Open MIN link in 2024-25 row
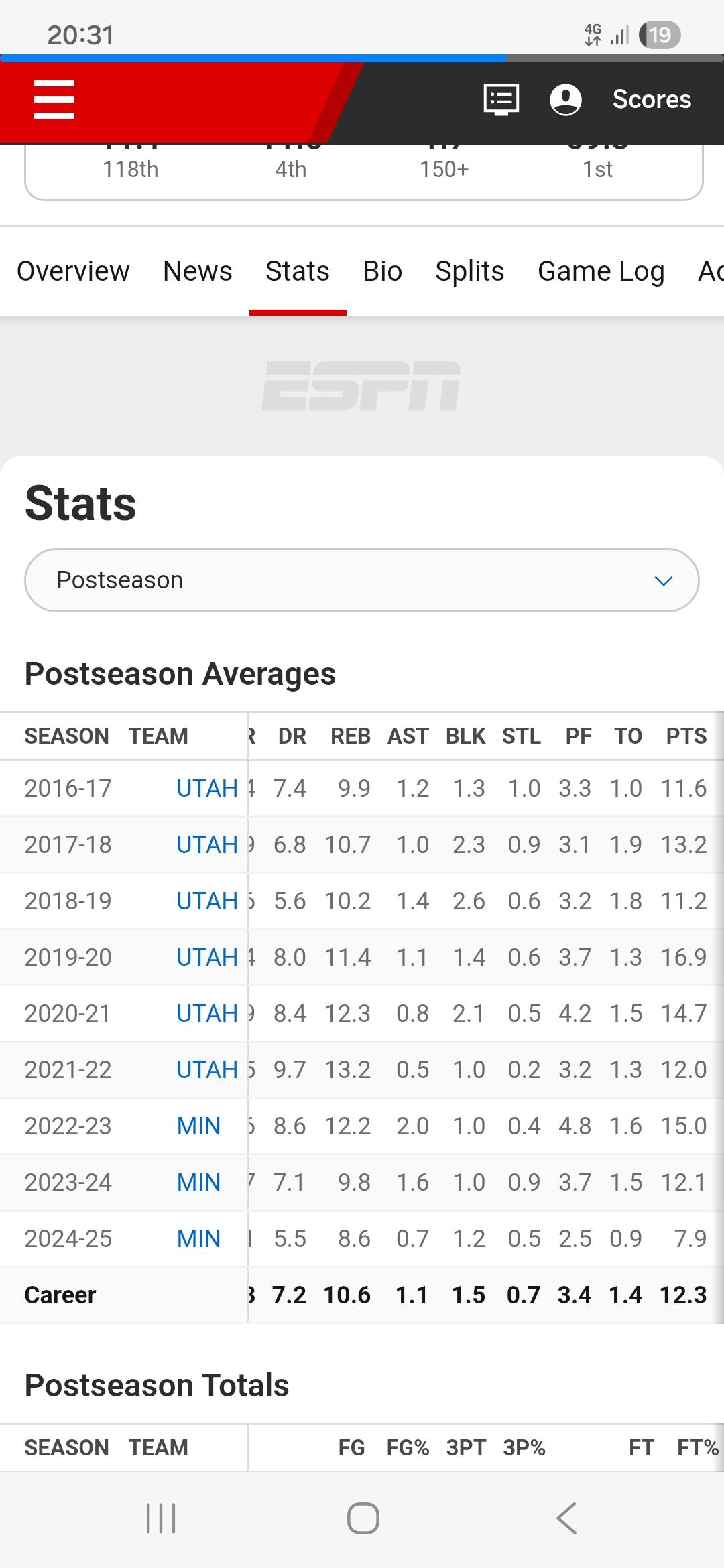Screen dimensions: 724x1568 click(x=198, y=1239)
